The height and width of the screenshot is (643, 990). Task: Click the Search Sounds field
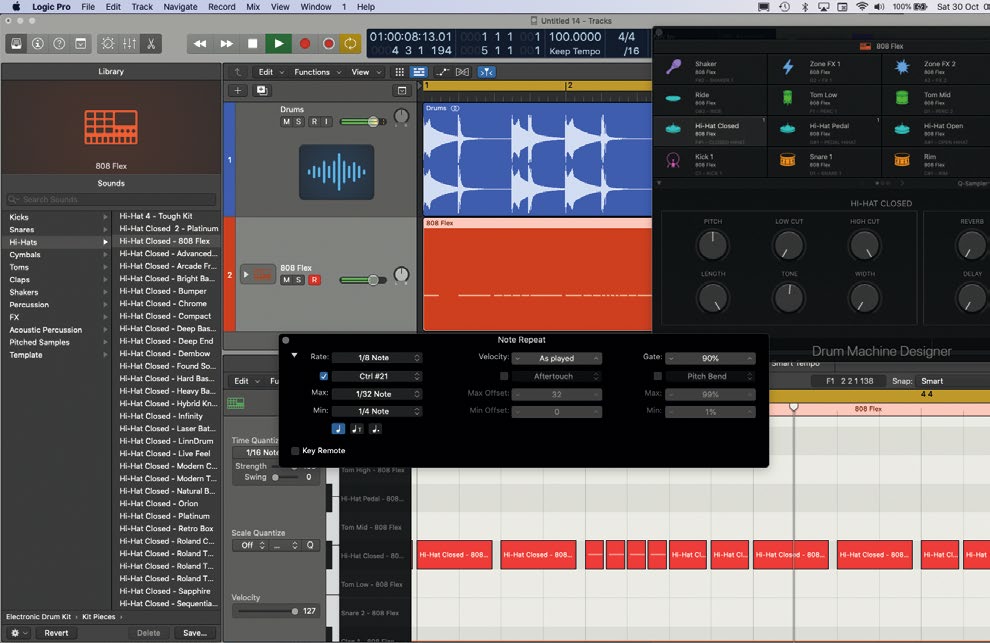click(x=111, y=200)
